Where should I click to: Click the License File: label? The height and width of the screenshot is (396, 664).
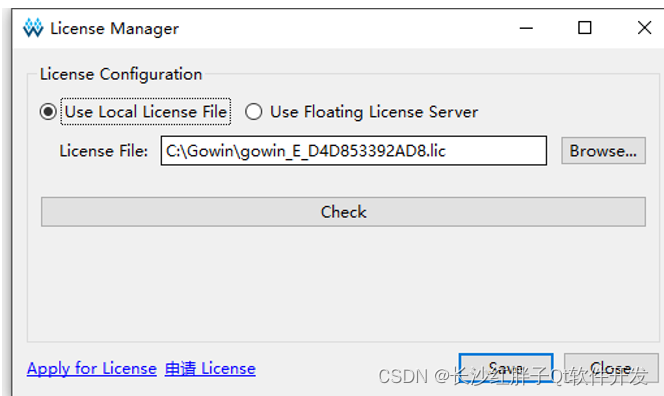click(x=104, y=151)
